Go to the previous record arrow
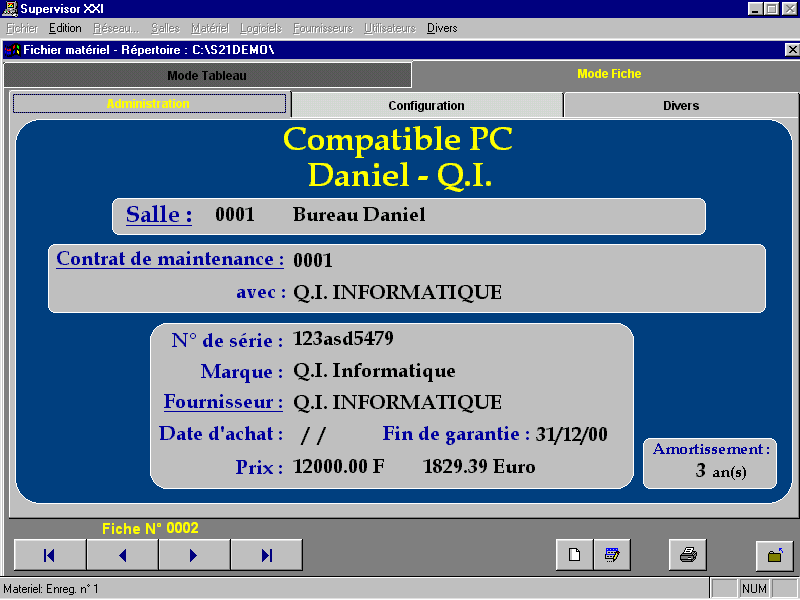800x600 pixels. (x=122, y=555)
